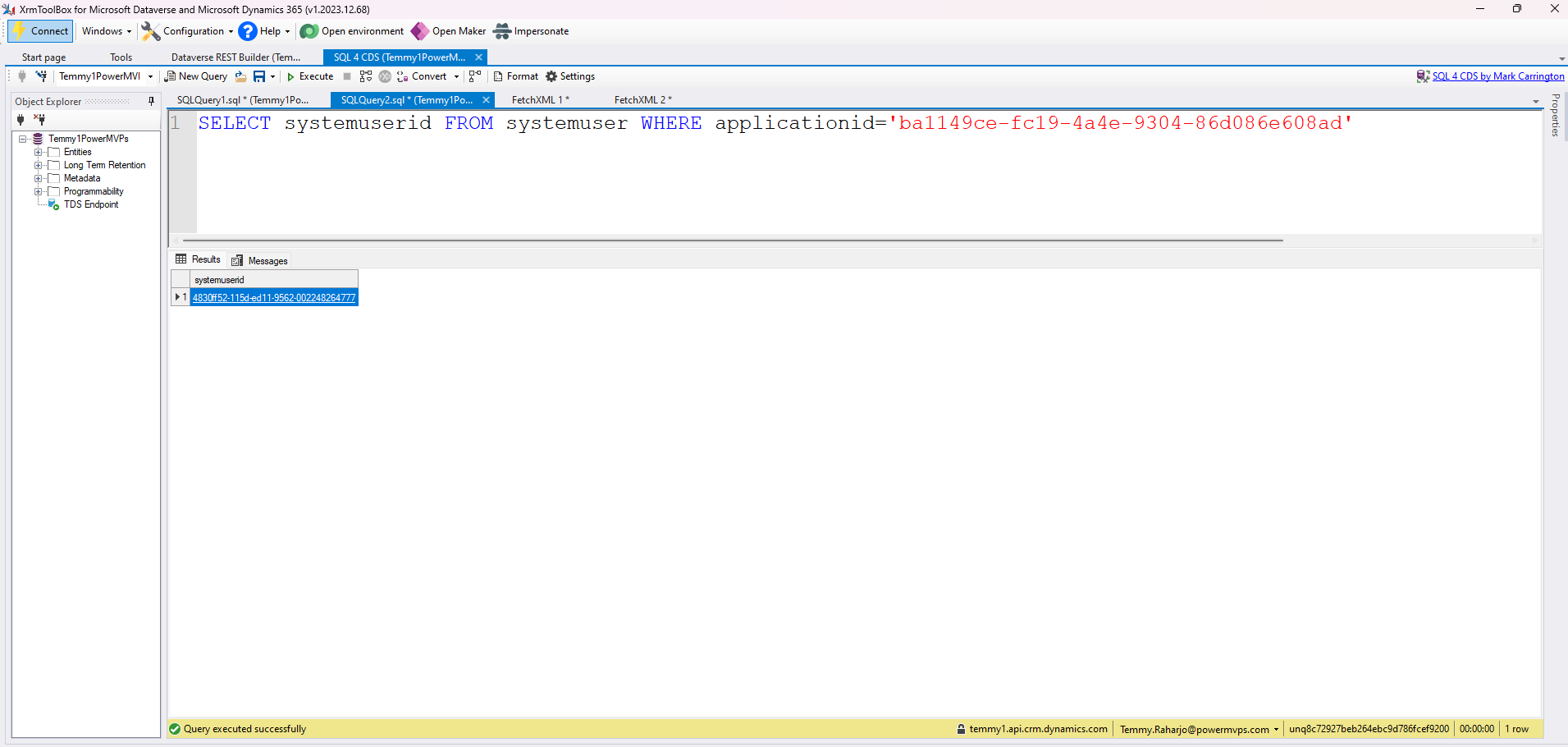1568x747 pixels.
Task: Open the Windows menu
Action: 106,31
